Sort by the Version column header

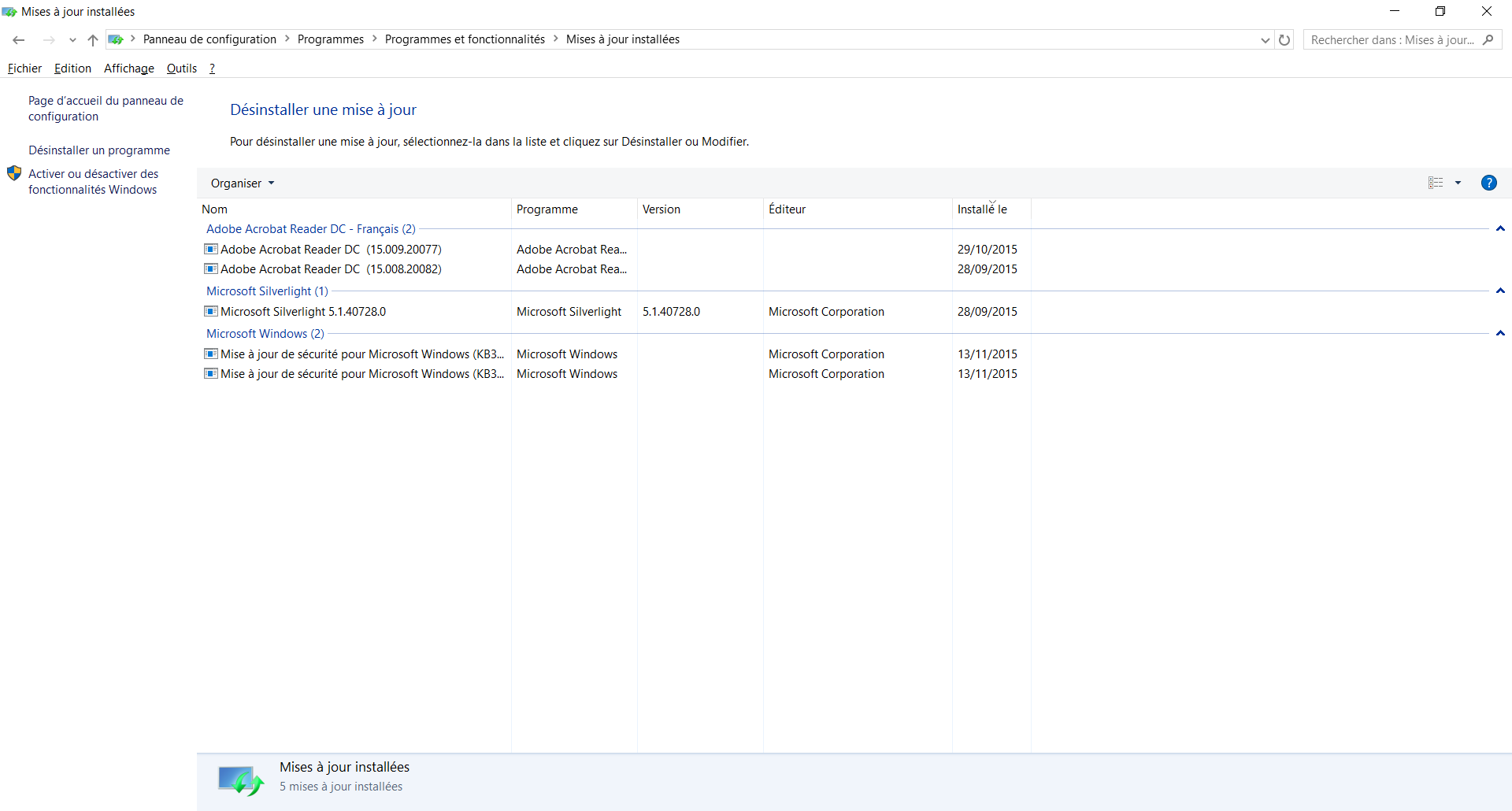pos(700,209)
